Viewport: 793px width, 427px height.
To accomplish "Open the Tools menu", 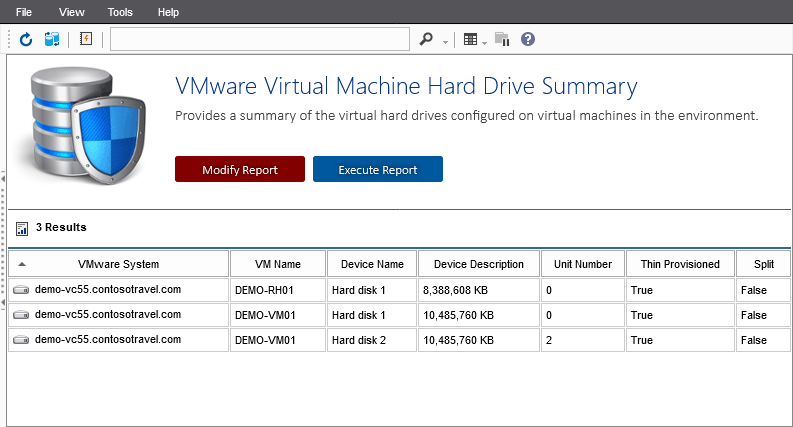I will click(x=120, y=12).
